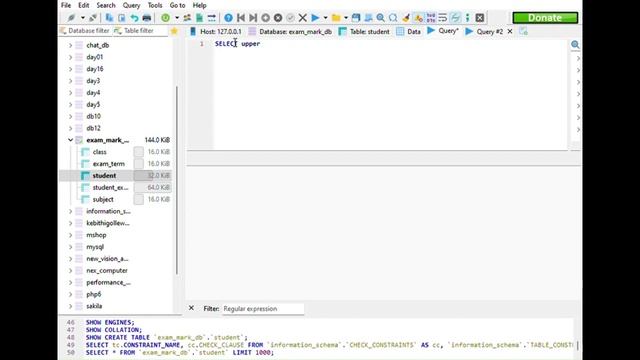Viewport: 640px width, 360px height.
Task: Click the insert row plus icon
Action: pos(265,18)
